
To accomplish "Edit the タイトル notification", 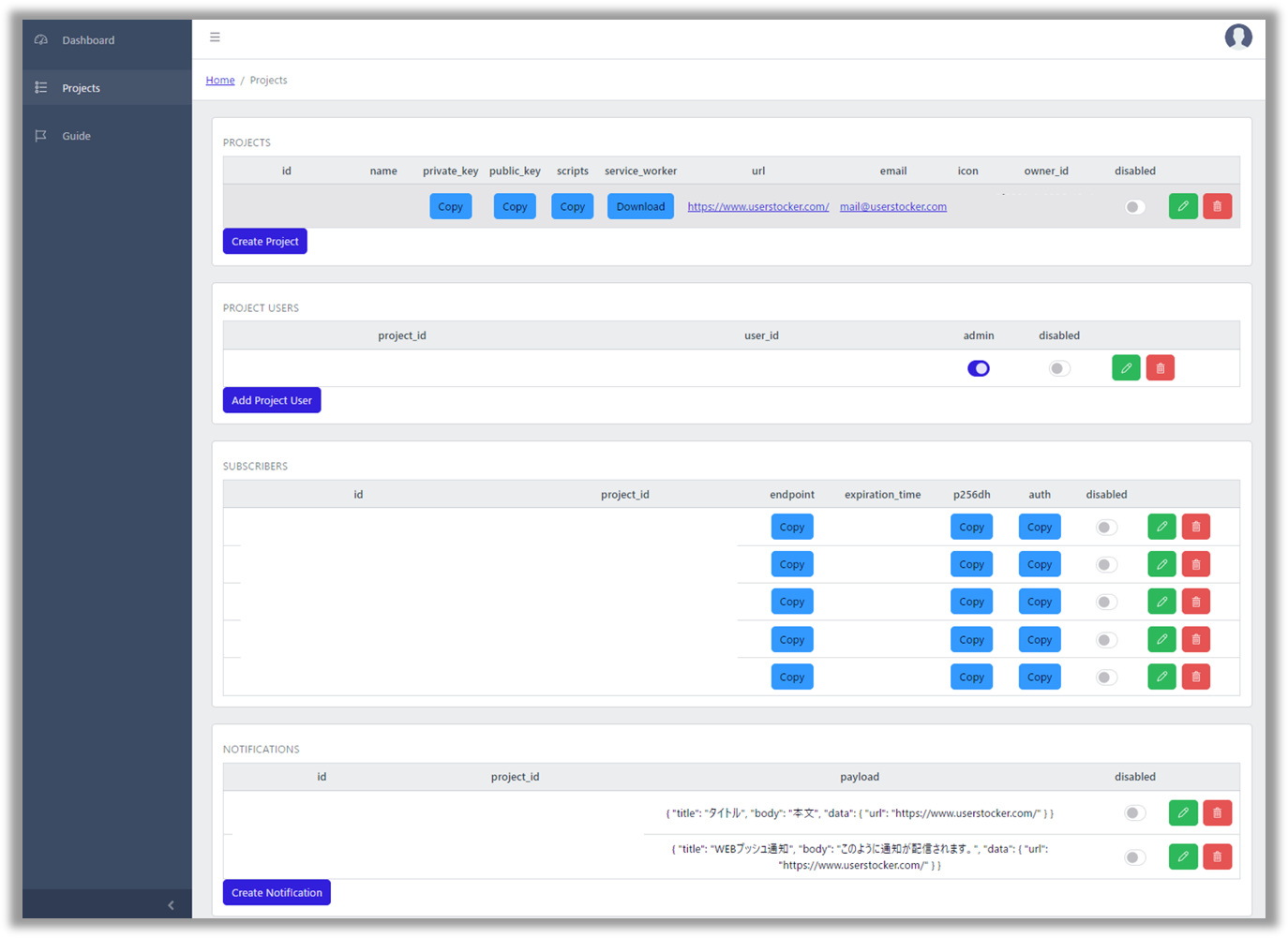I will (x=1183, y=812).
